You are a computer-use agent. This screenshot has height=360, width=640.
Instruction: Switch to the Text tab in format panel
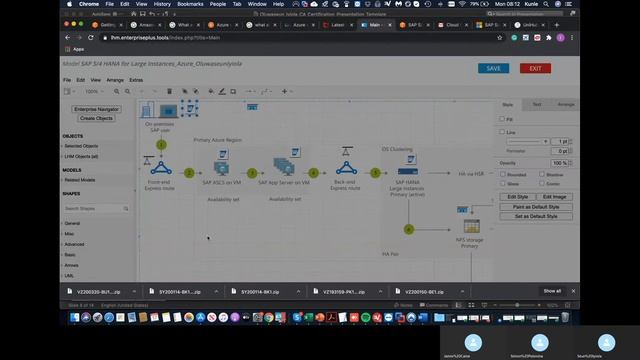coord(537,104)
